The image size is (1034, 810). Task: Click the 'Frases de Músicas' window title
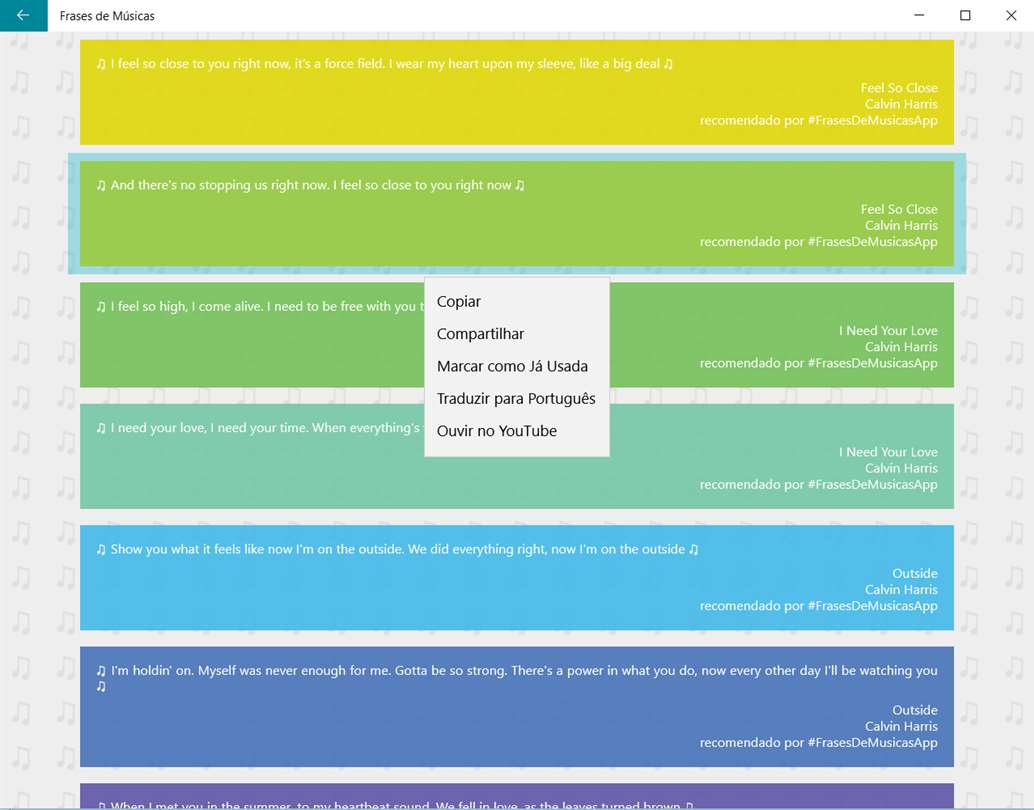pos(107,16)
